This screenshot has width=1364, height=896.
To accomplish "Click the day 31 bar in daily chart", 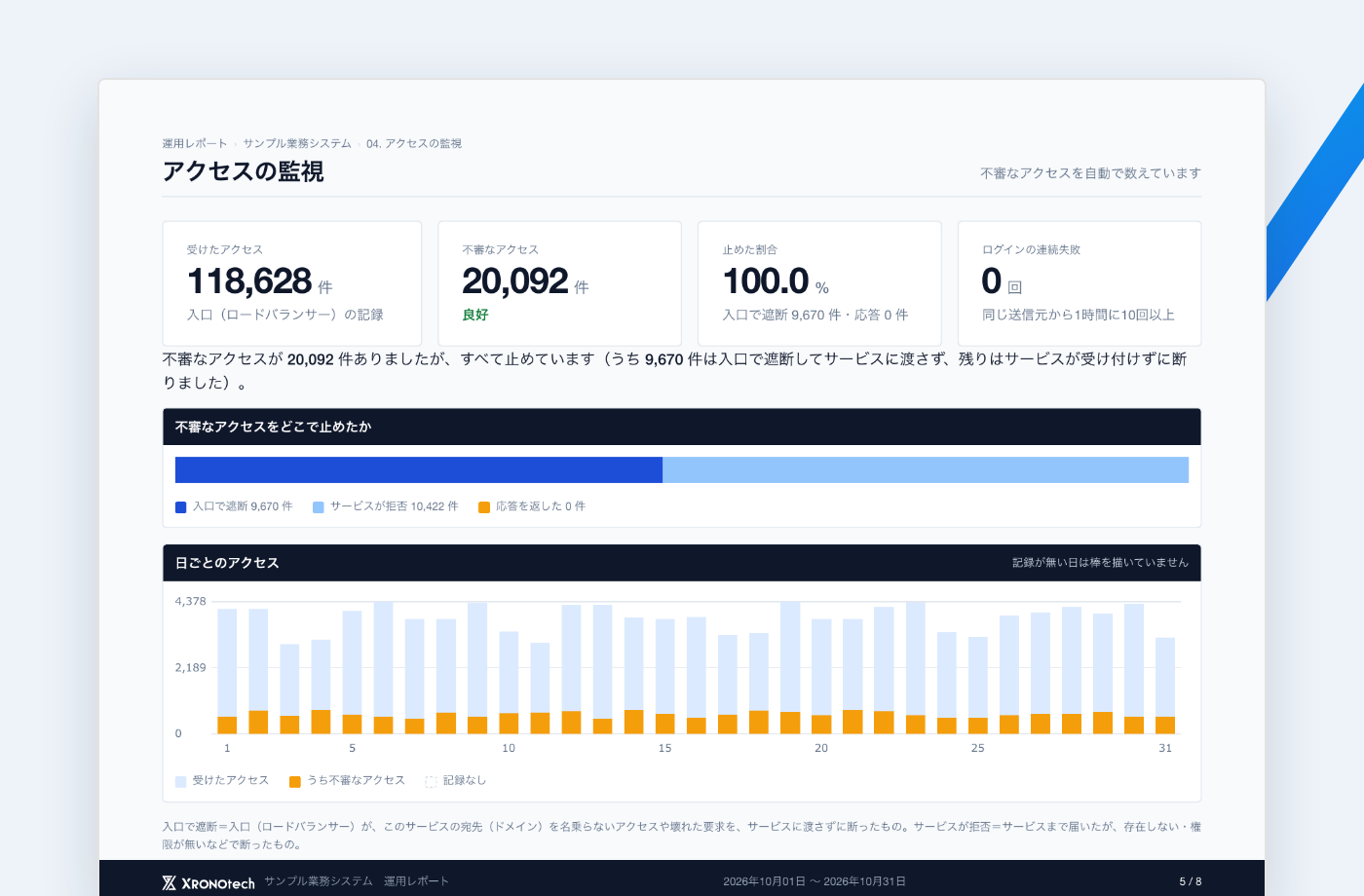I will click(x=1165, y=686).
